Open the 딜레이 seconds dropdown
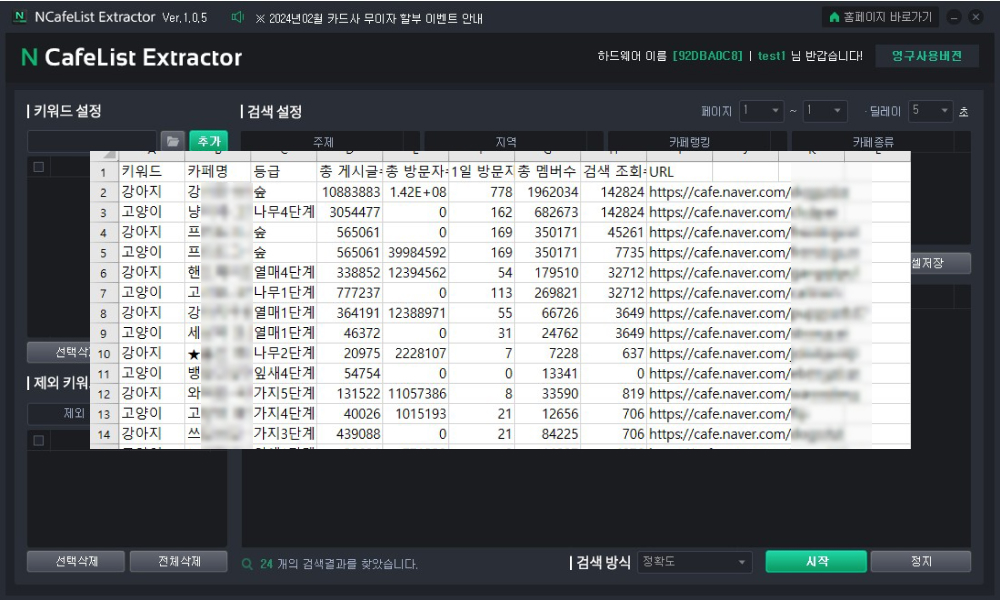This screenshot has height=601, width=1000. click(x=931, y=111)
